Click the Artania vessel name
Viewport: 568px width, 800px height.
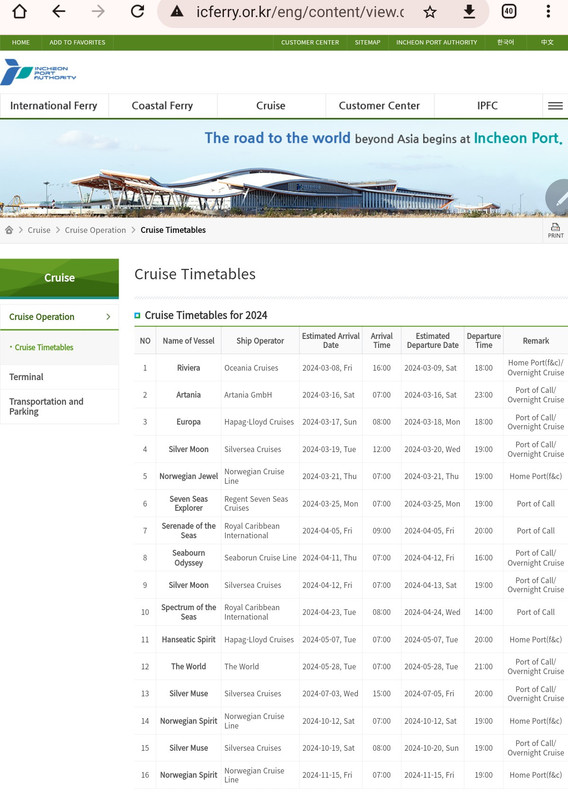pyautogui.click(x=188, y=395)
